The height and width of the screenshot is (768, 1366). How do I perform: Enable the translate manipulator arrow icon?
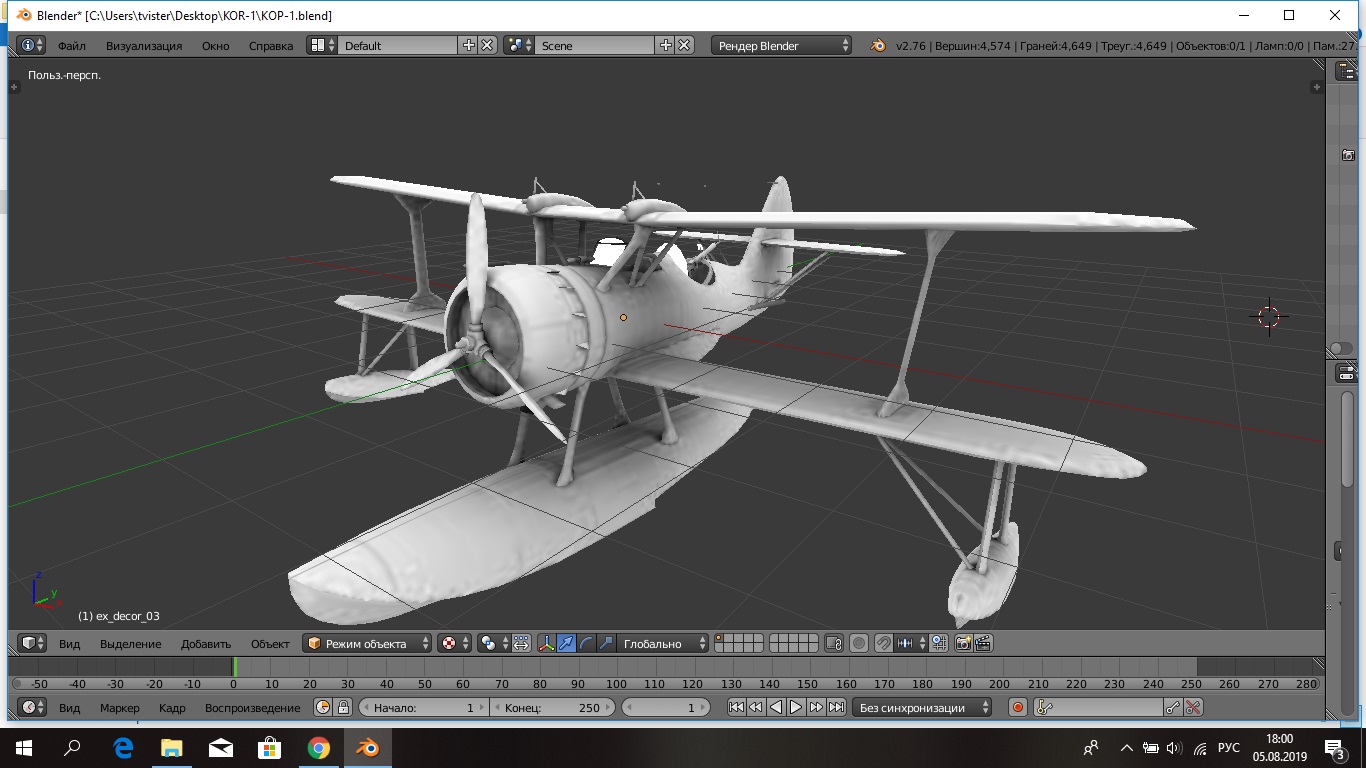coord(566,644)
